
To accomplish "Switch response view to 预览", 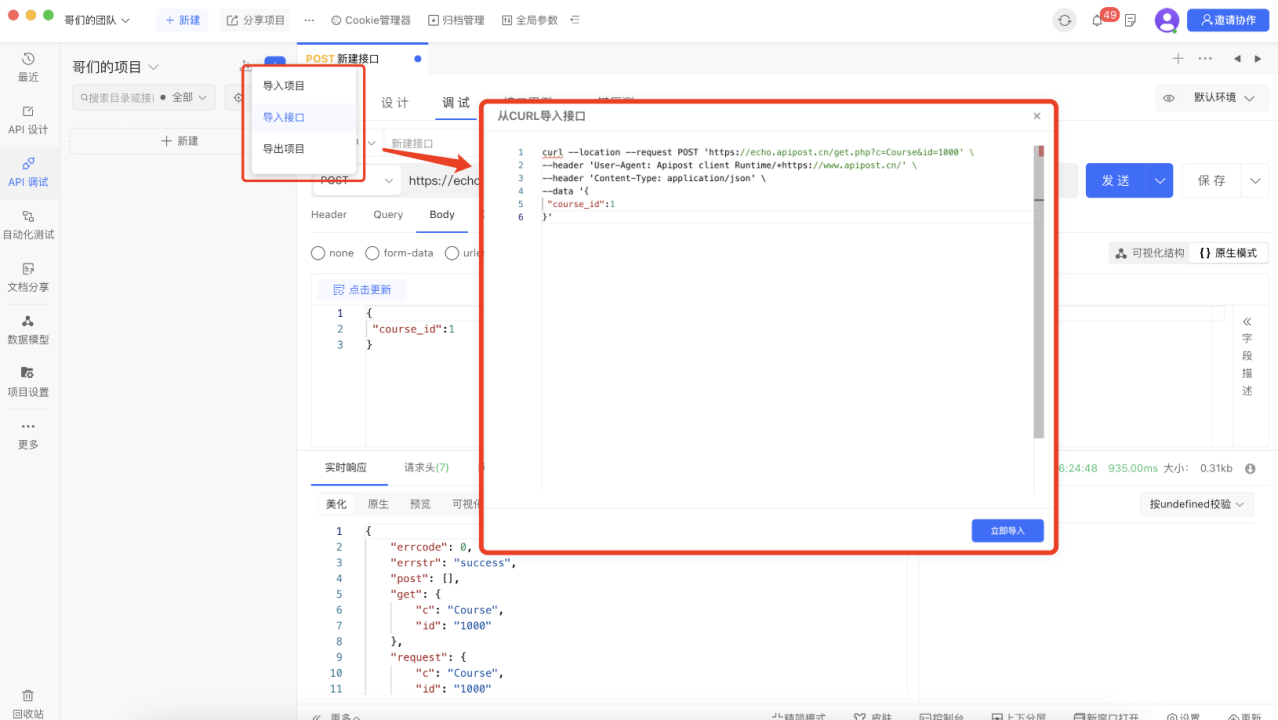I will pyautogui.click(x=420, y=504).
